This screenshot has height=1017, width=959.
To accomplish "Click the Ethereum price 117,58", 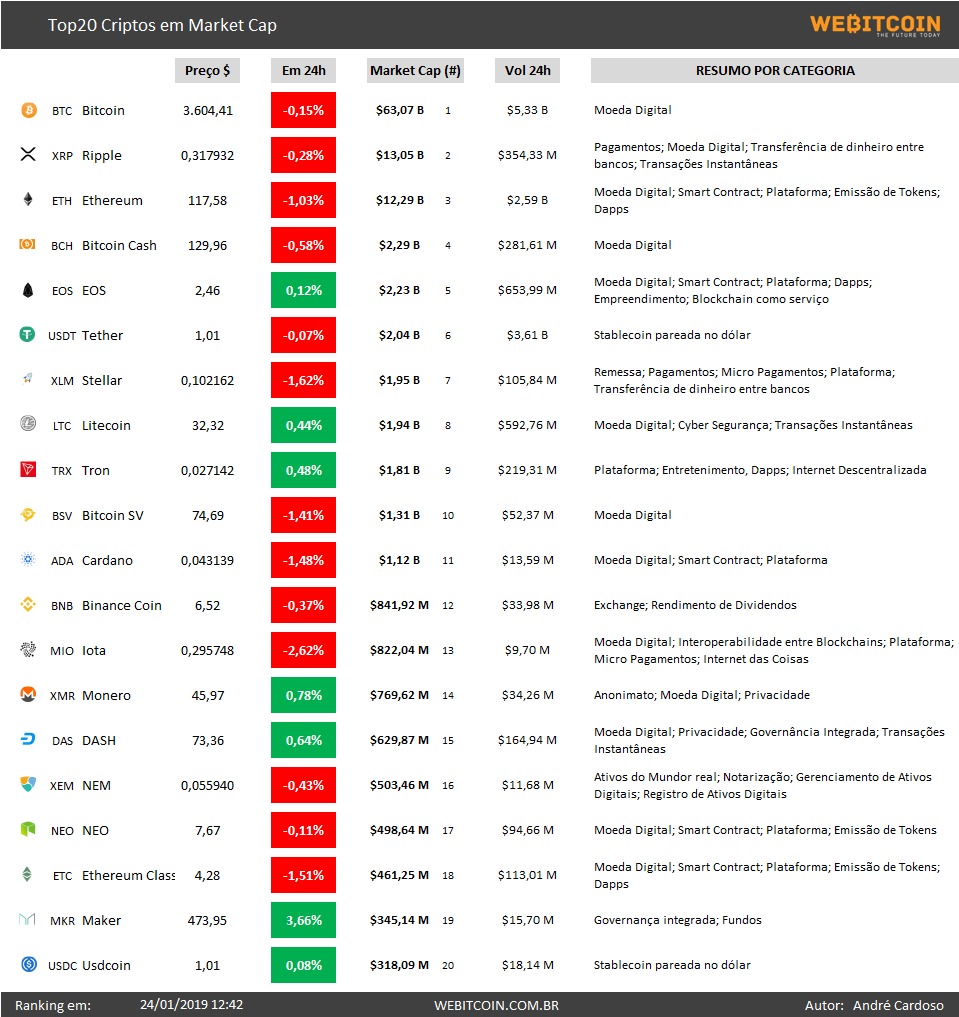I will point(207,200).
